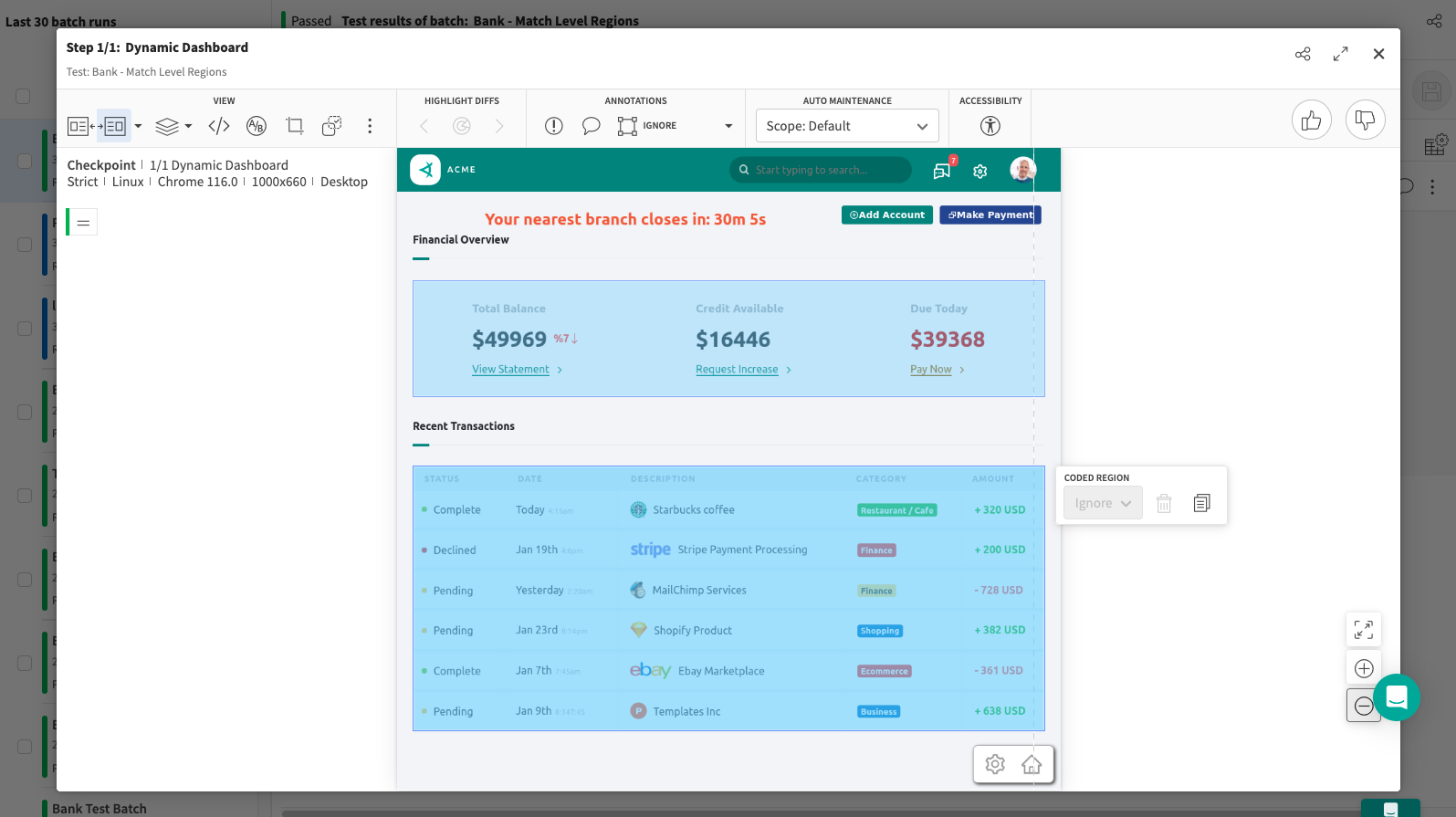Toggle the single checkpoint image view
Screen dimensions: 1456x817
tap(115, 126)
